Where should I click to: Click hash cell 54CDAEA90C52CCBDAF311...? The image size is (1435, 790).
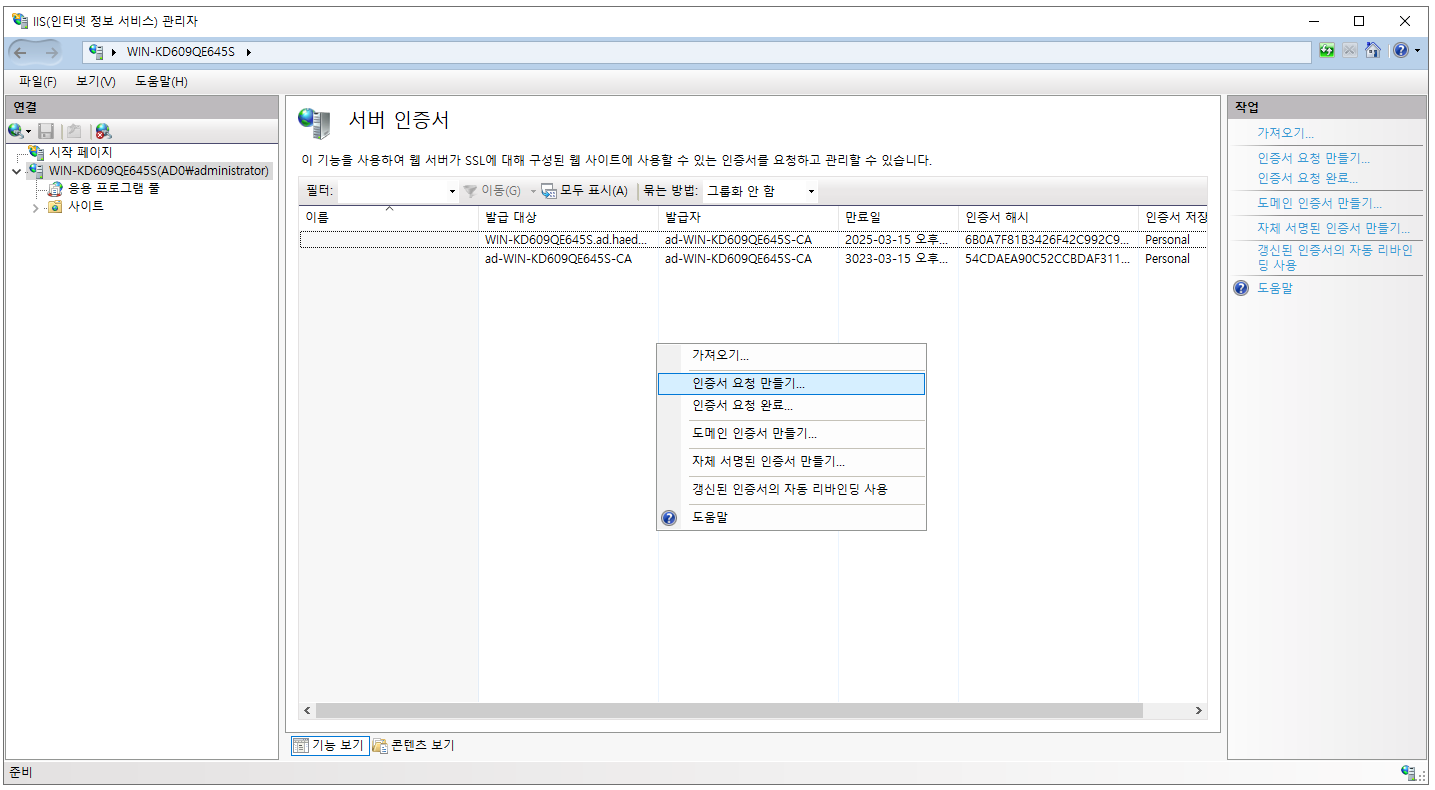pos(1047,258)
